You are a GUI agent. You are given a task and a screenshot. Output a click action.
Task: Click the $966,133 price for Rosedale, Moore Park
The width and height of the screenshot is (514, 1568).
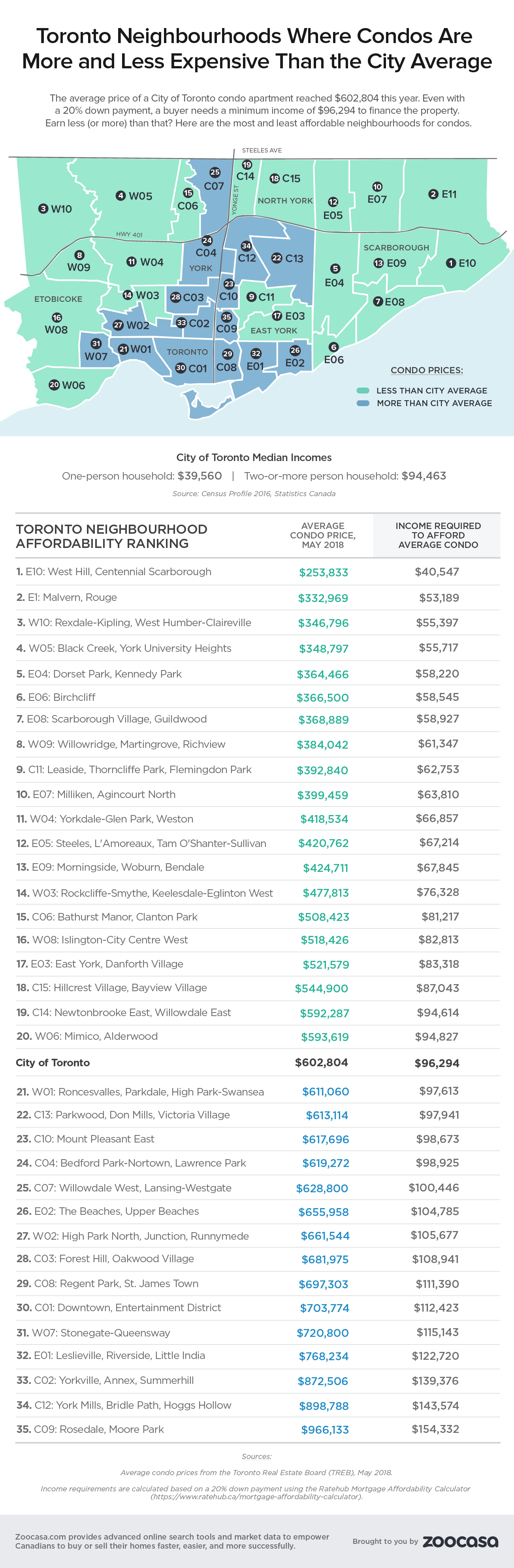pyautogui.click(x=325, y=1430)
